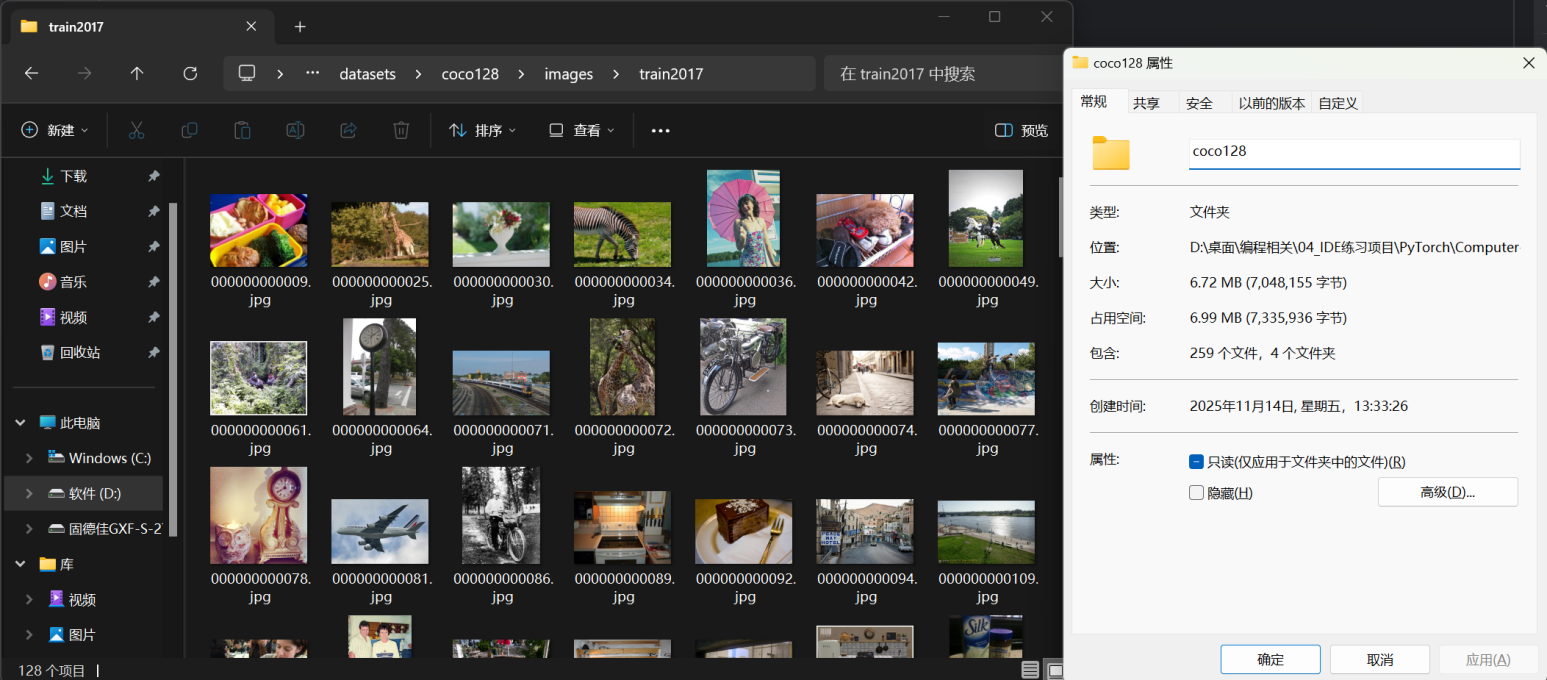Screen dimensions: 1547x680
Task: Click the Paste clipboard icon
Action: 242,130
